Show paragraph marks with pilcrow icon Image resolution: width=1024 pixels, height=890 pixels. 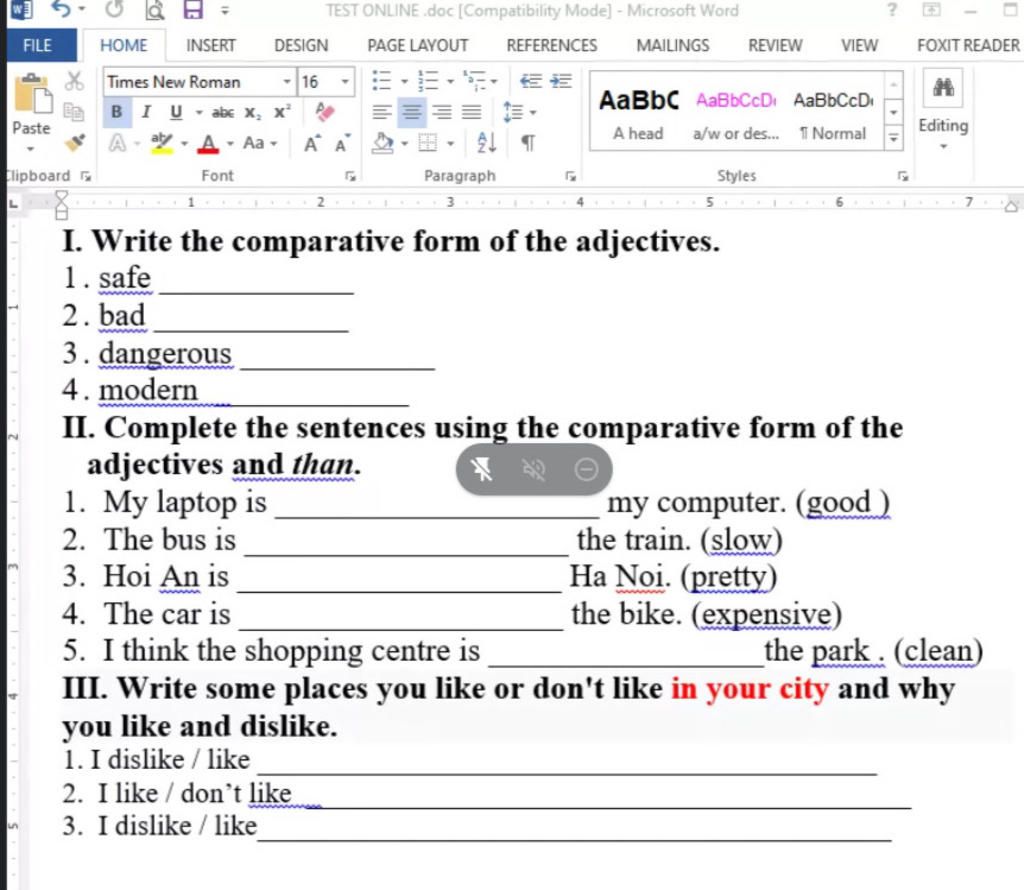click(x=528, y=142)
